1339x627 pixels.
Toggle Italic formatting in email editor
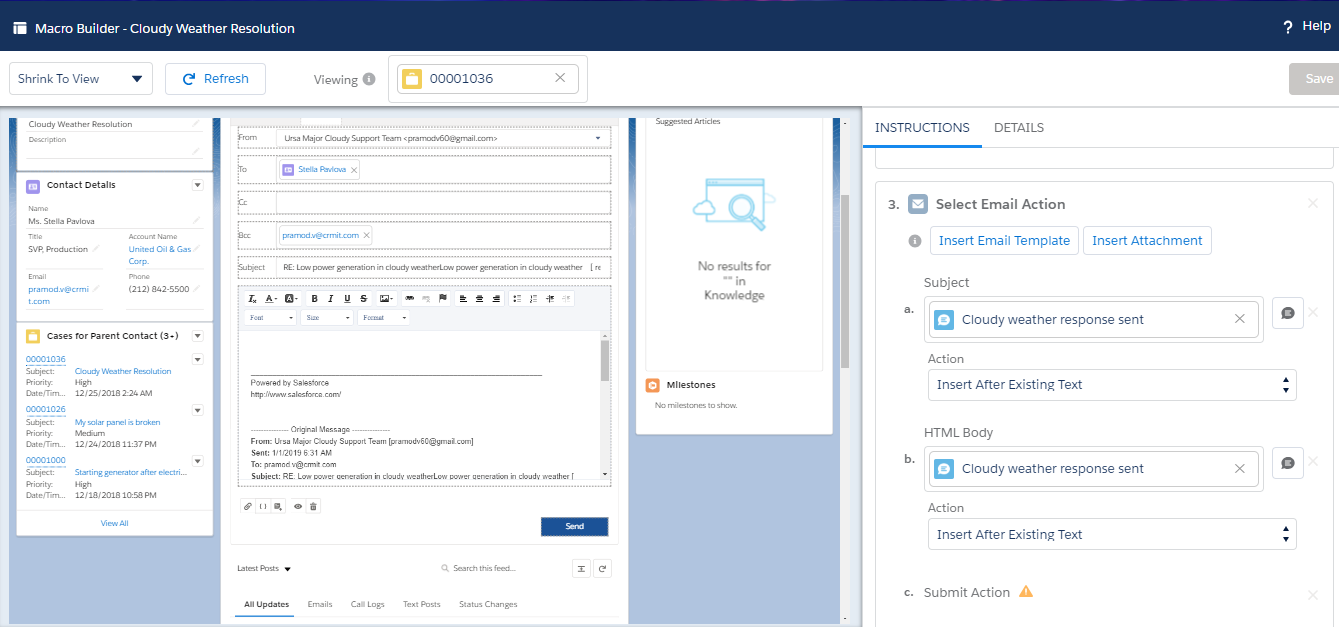click(331, 298)
